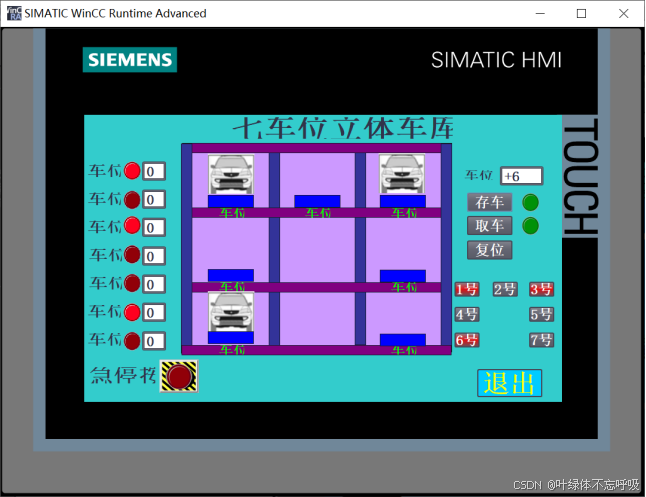Click the car in the bottom-left garage slot

pyautogui.click(x=231, y=312)
